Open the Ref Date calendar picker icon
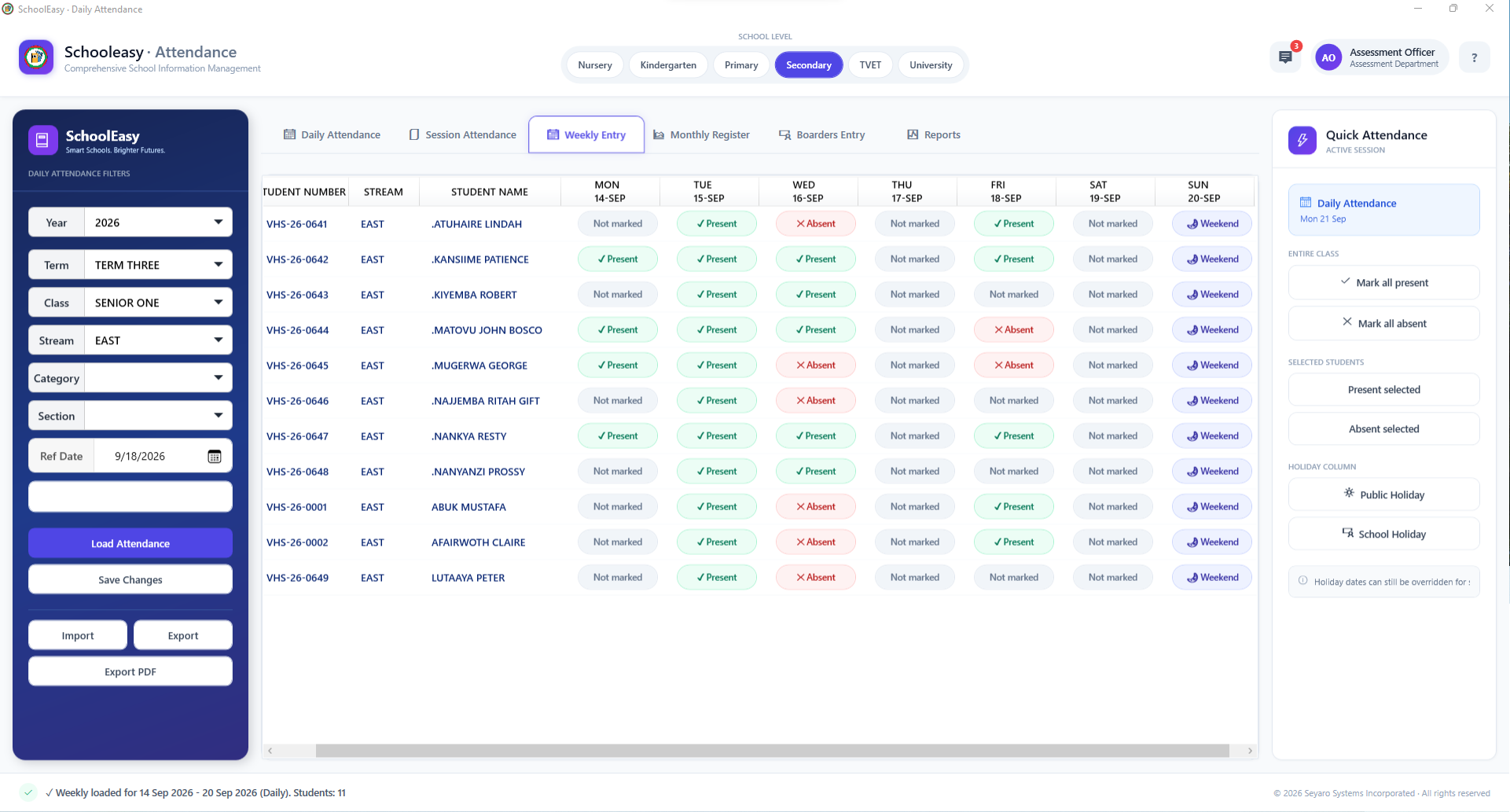1510x812 pixels. coord(214,457)
